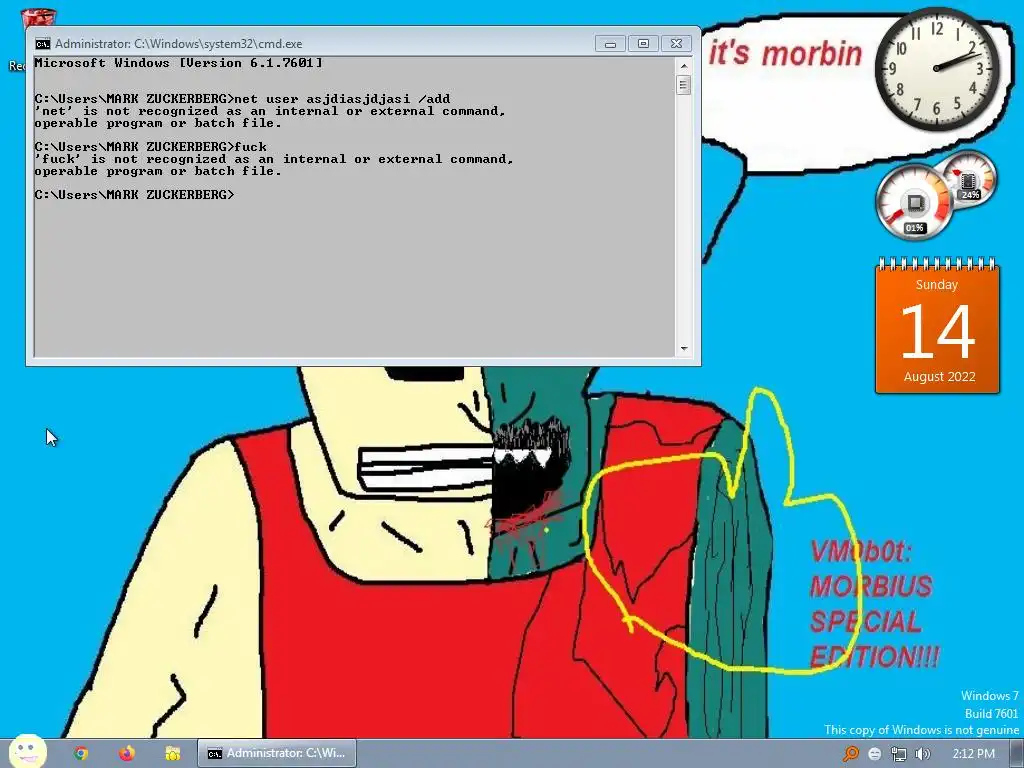Click the orange magnifier tray icon
This screenshot has width=1024, height=768.
pos(850,754)
